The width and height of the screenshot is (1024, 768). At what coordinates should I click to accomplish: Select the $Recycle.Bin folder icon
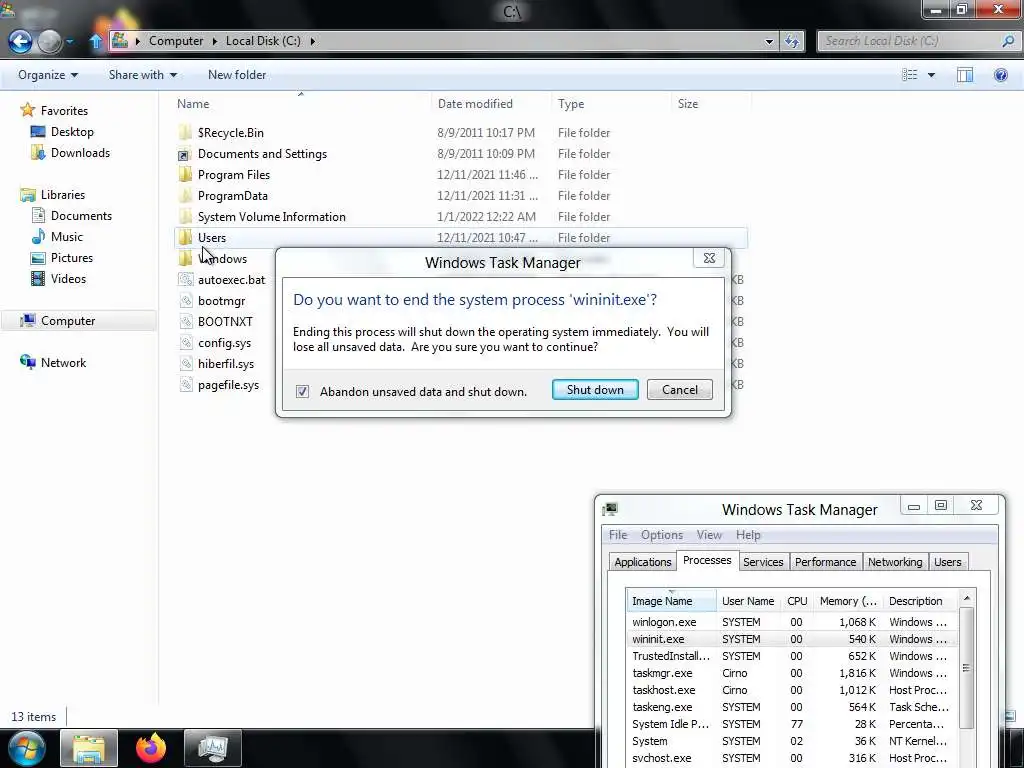(185, 133)
